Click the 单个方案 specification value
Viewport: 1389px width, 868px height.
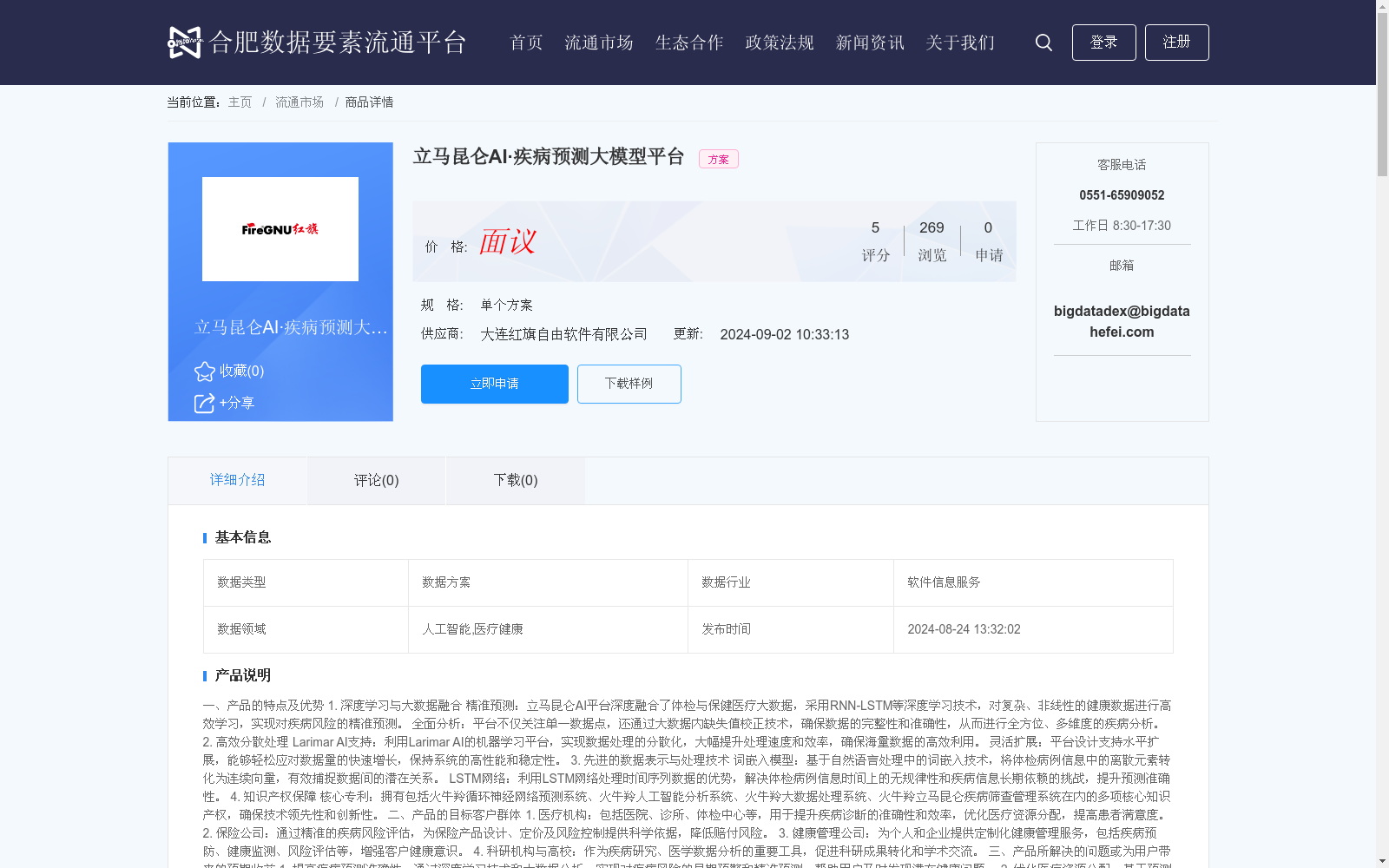tap(507, 306)
